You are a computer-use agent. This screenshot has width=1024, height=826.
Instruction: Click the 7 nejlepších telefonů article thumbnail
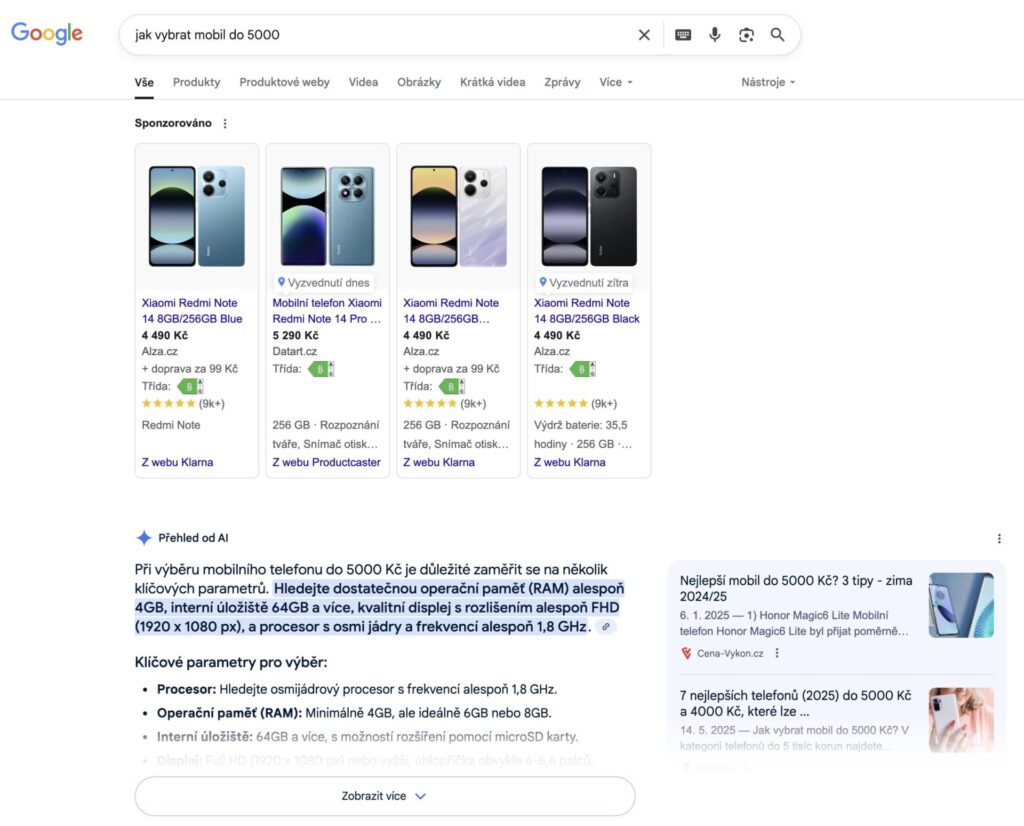tap(961, 720)
